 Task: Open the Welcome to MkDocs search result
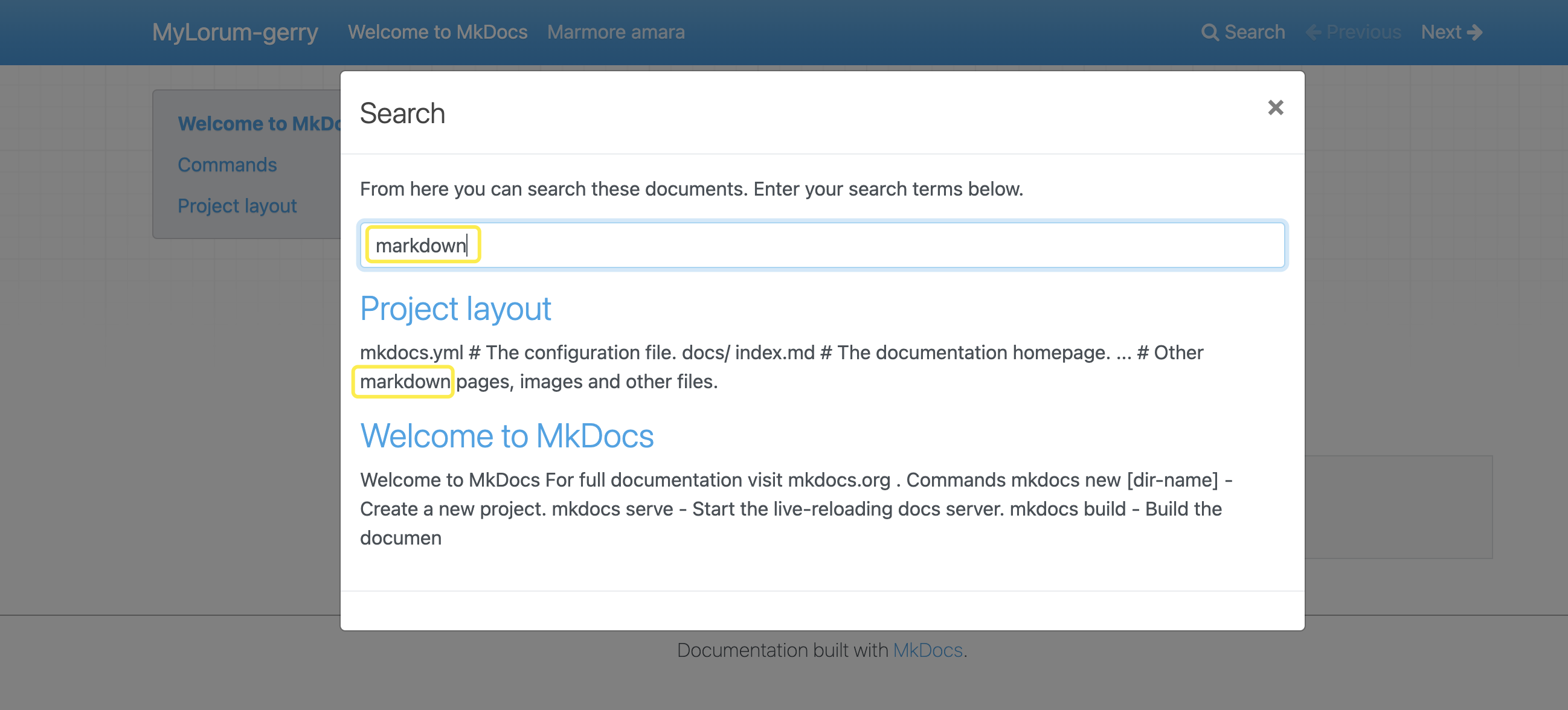pos(507,436)
